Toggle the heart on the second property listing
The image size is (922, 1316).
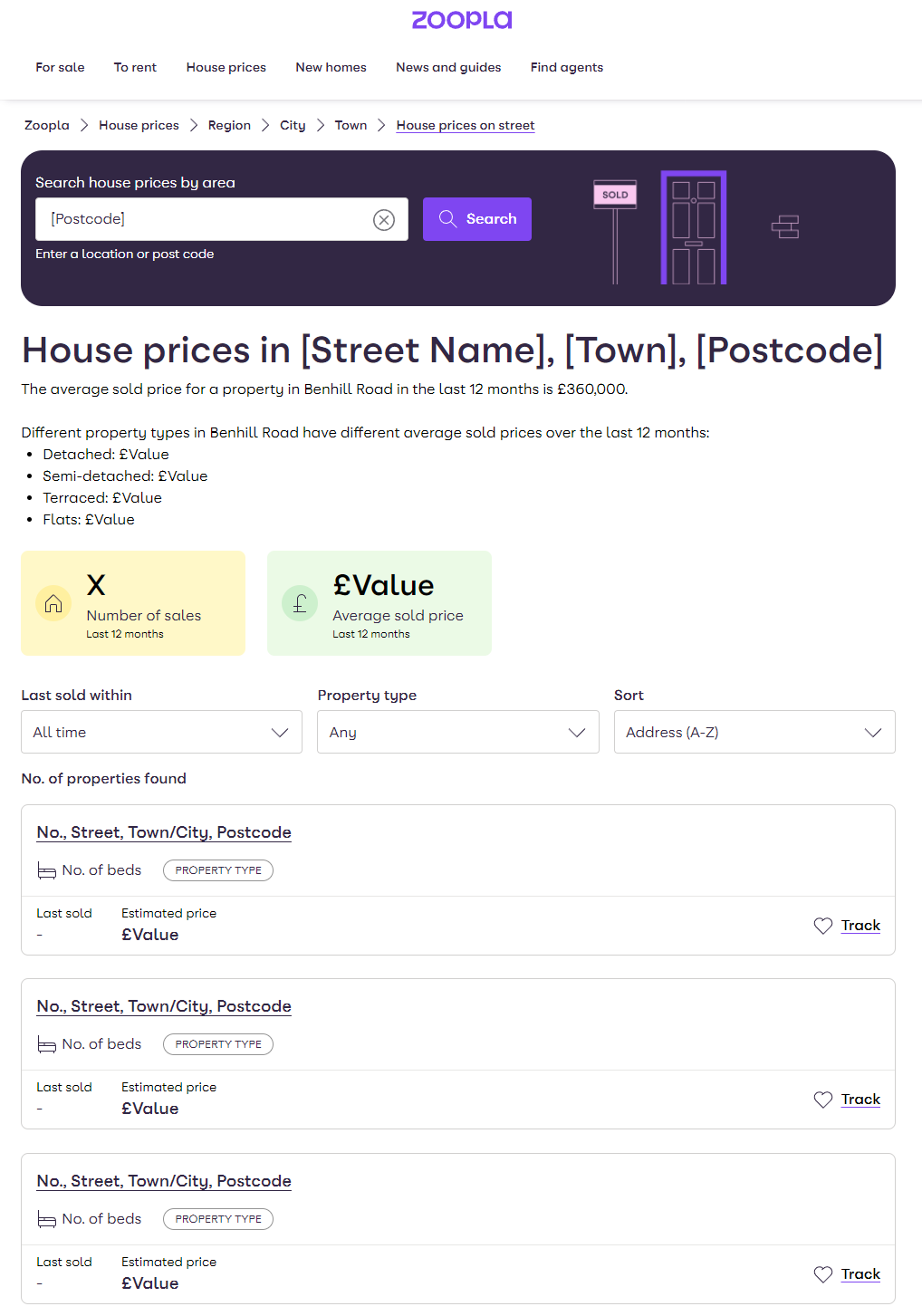coord(823,1100)
